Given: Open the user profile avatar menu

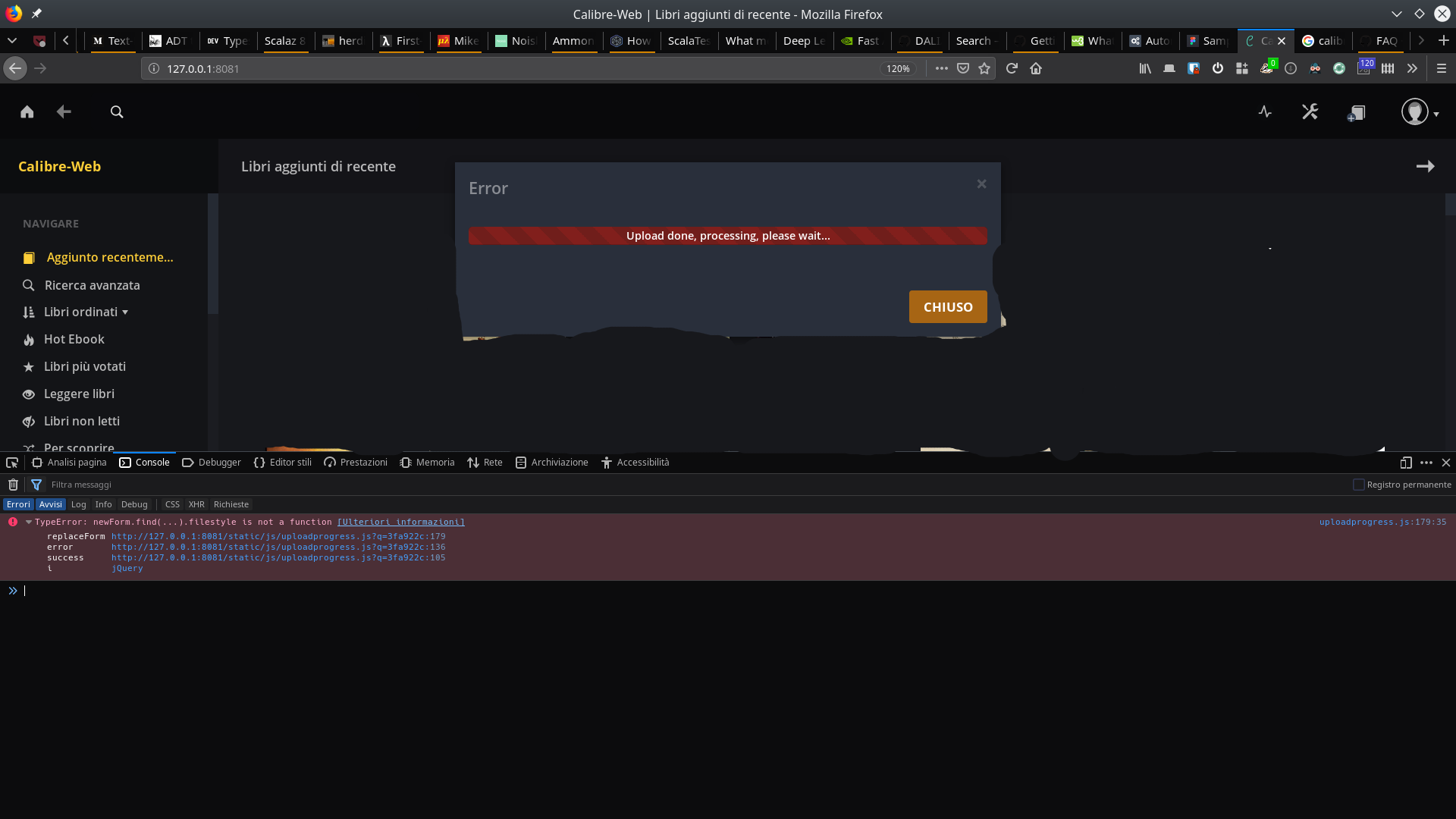Looking at the screenshot, I should [1420, 112].
